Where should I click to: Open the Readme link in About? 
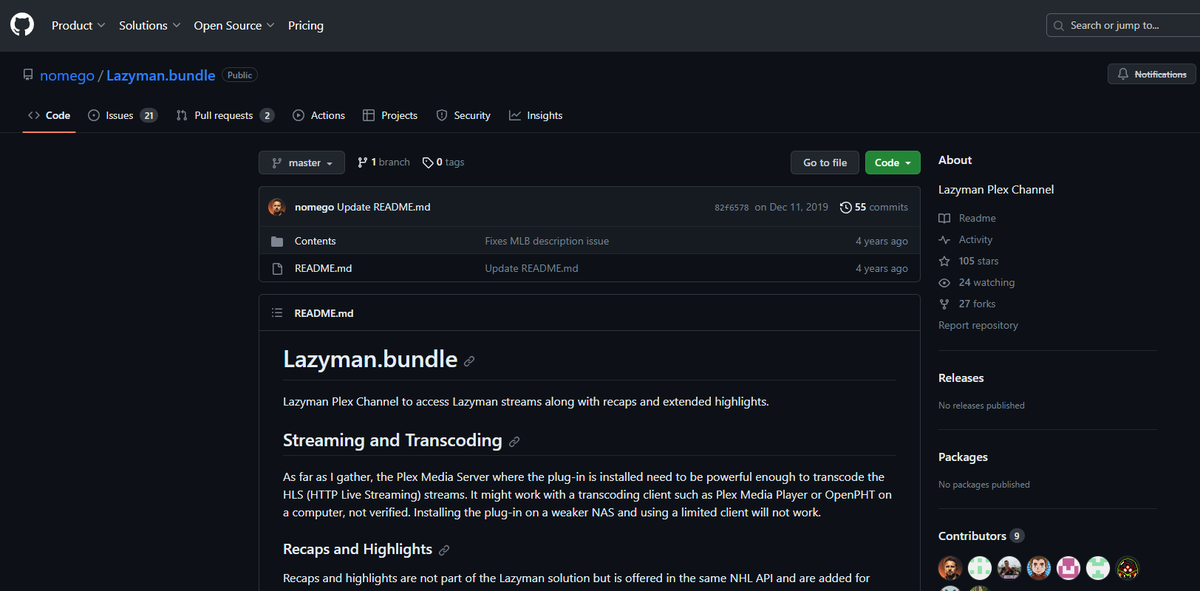[967, 218]
